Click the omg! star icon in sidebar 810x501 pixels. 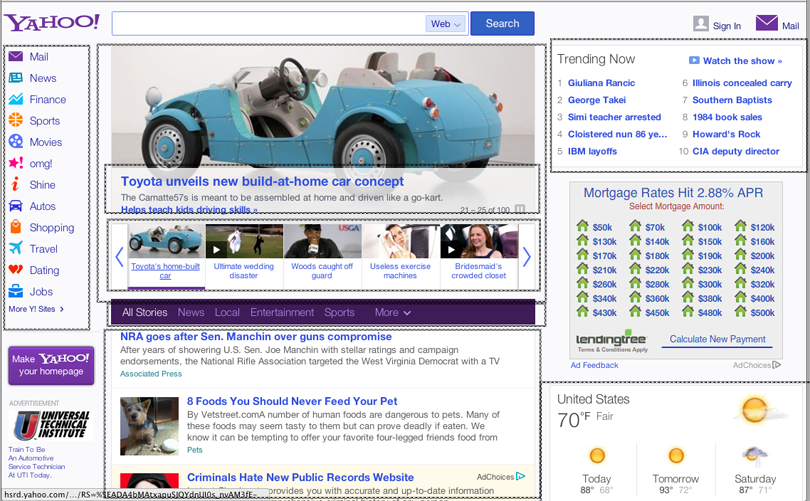pyautogui.click(x=16, y=163)
